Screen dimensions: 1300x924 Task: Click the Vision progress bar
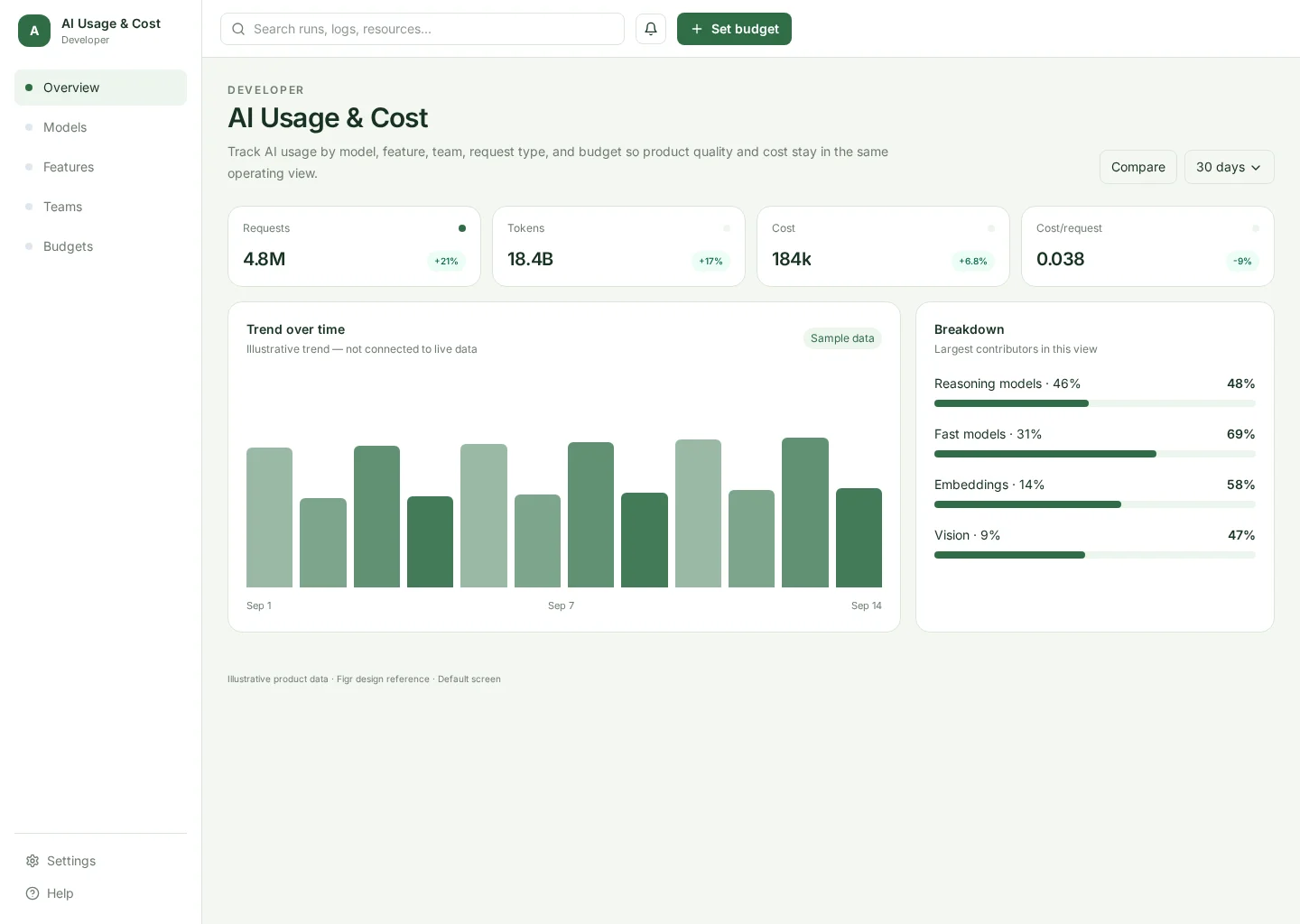point(1094,555)
